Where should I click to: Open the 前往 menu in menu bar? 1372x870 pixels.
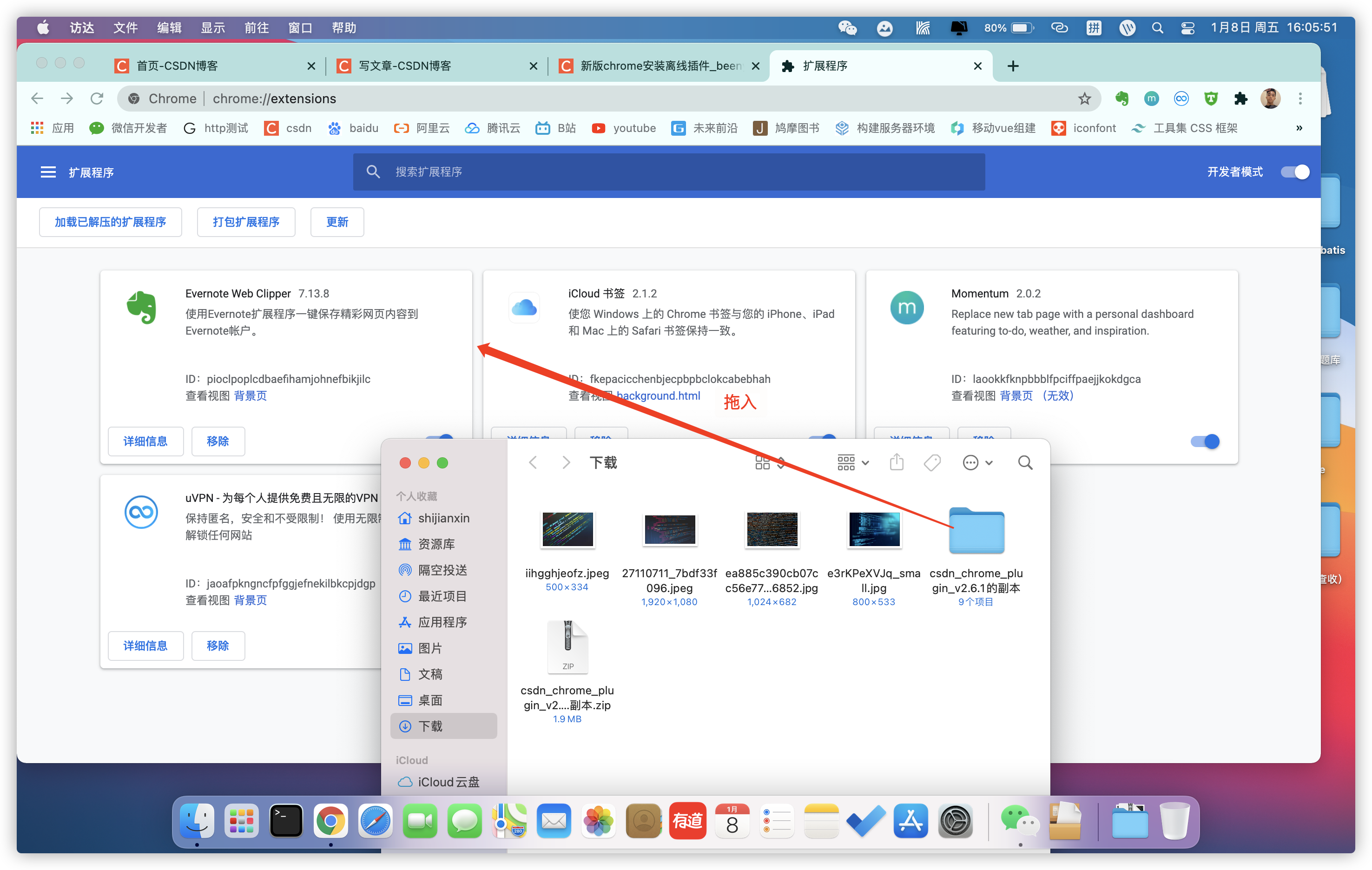coord(257,28)
